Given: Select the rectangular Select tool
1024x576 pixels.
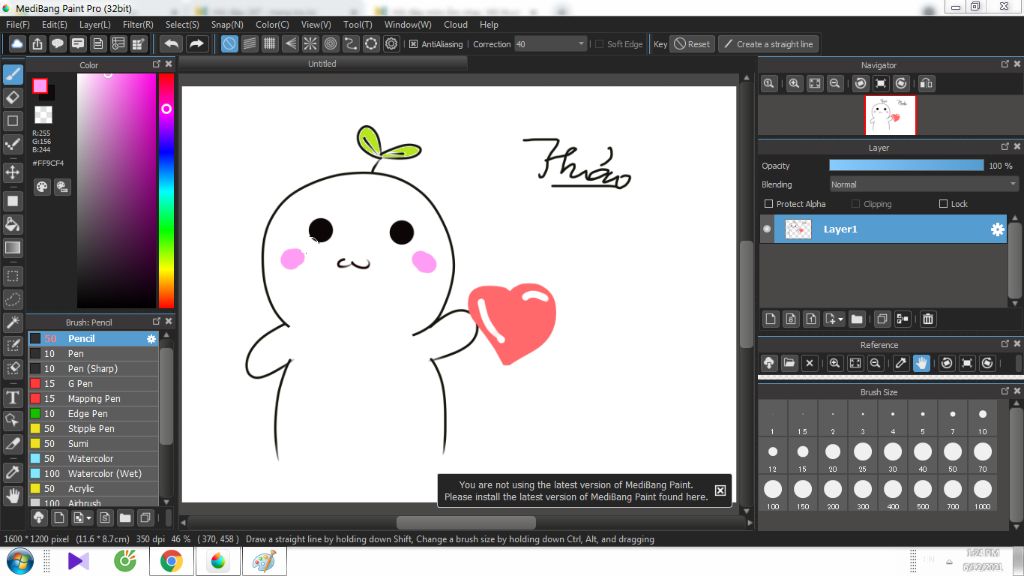Looking at the screenshot, I should (x=13, y=276).
